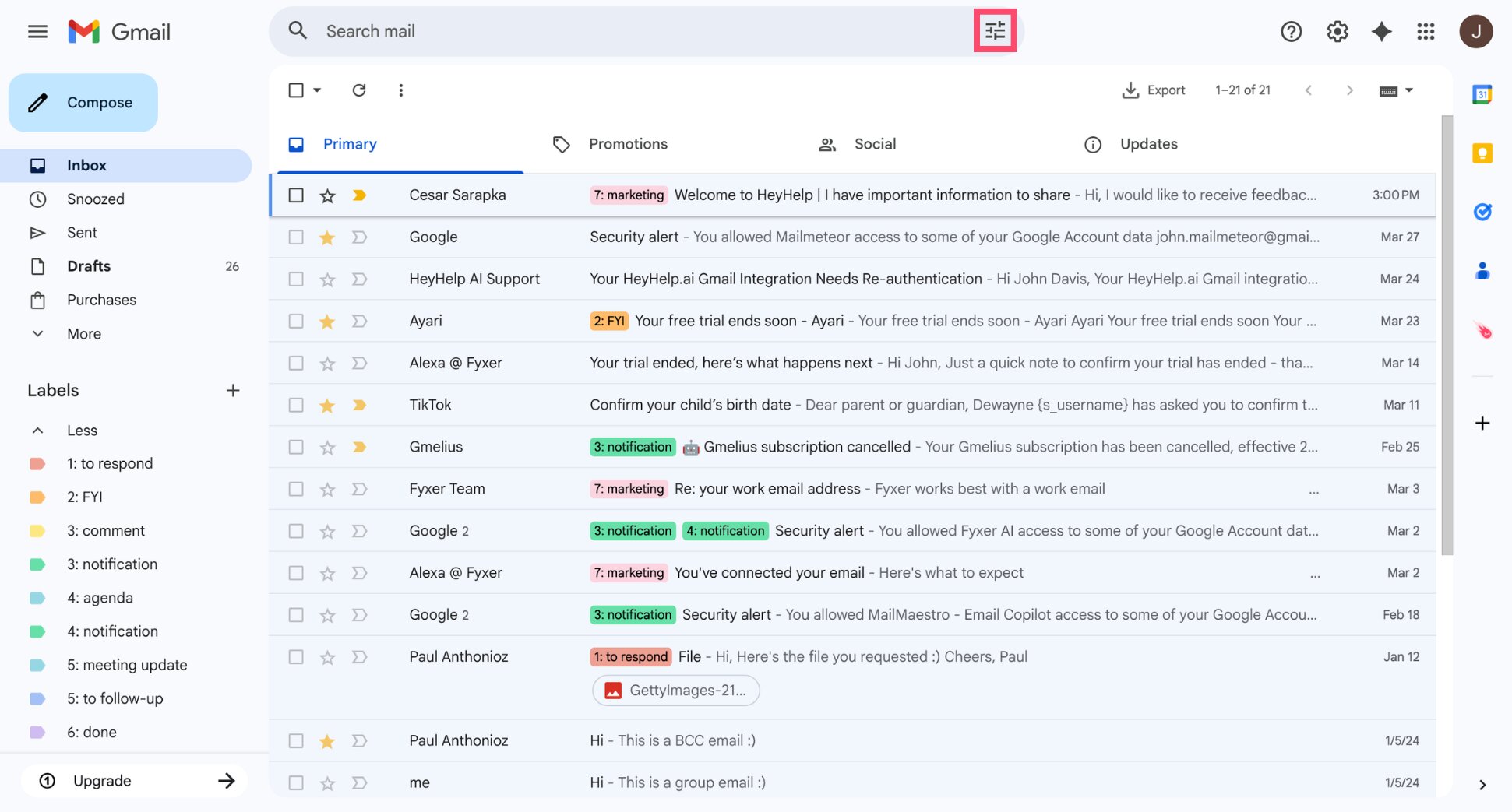The height and width of the screenshot is (812, 1512).
Task: Go to the next page of emails
Action: pos(1349,90)
